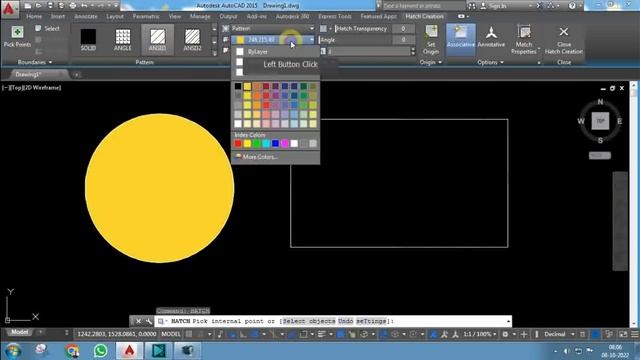640x360 pixels.
Task: Open the hatch color dropdown
Action: (273, 40)
